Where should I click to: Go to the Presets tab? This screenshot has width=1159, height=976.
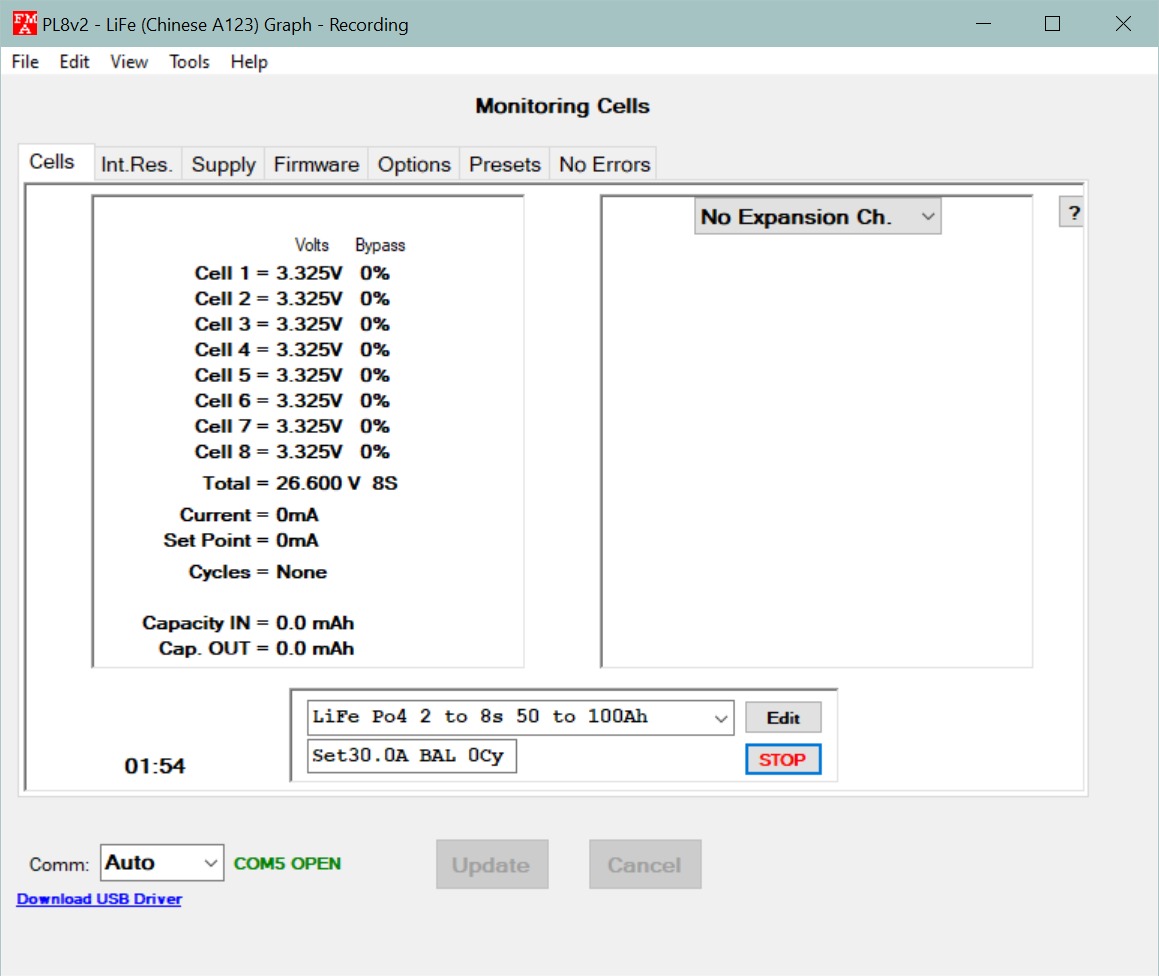[505, 165]
